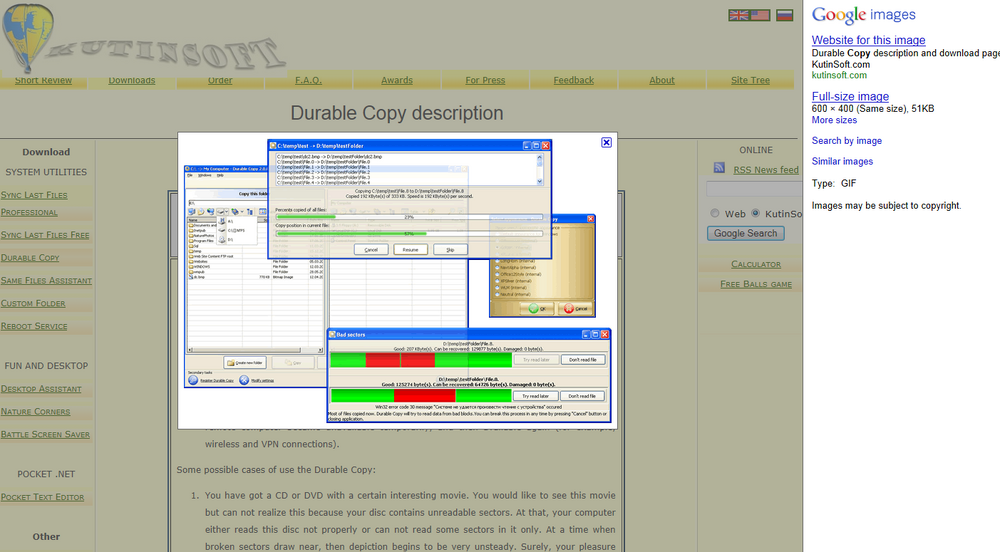
Task: Open Sync Last Files Professional link
Action: tap(34, 203)
